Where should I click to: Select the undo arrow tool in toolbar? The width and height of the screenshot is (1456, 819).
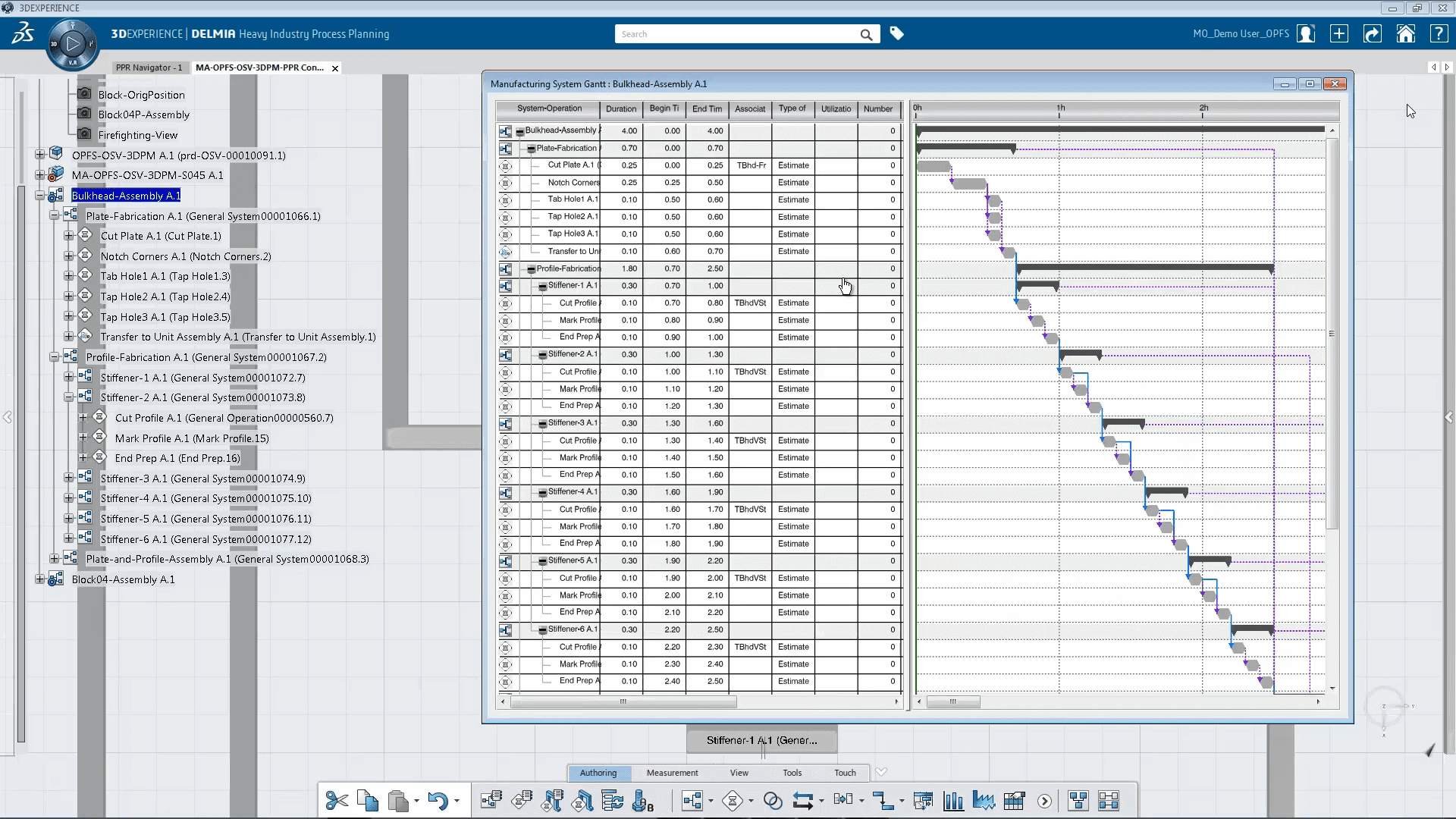437,800
